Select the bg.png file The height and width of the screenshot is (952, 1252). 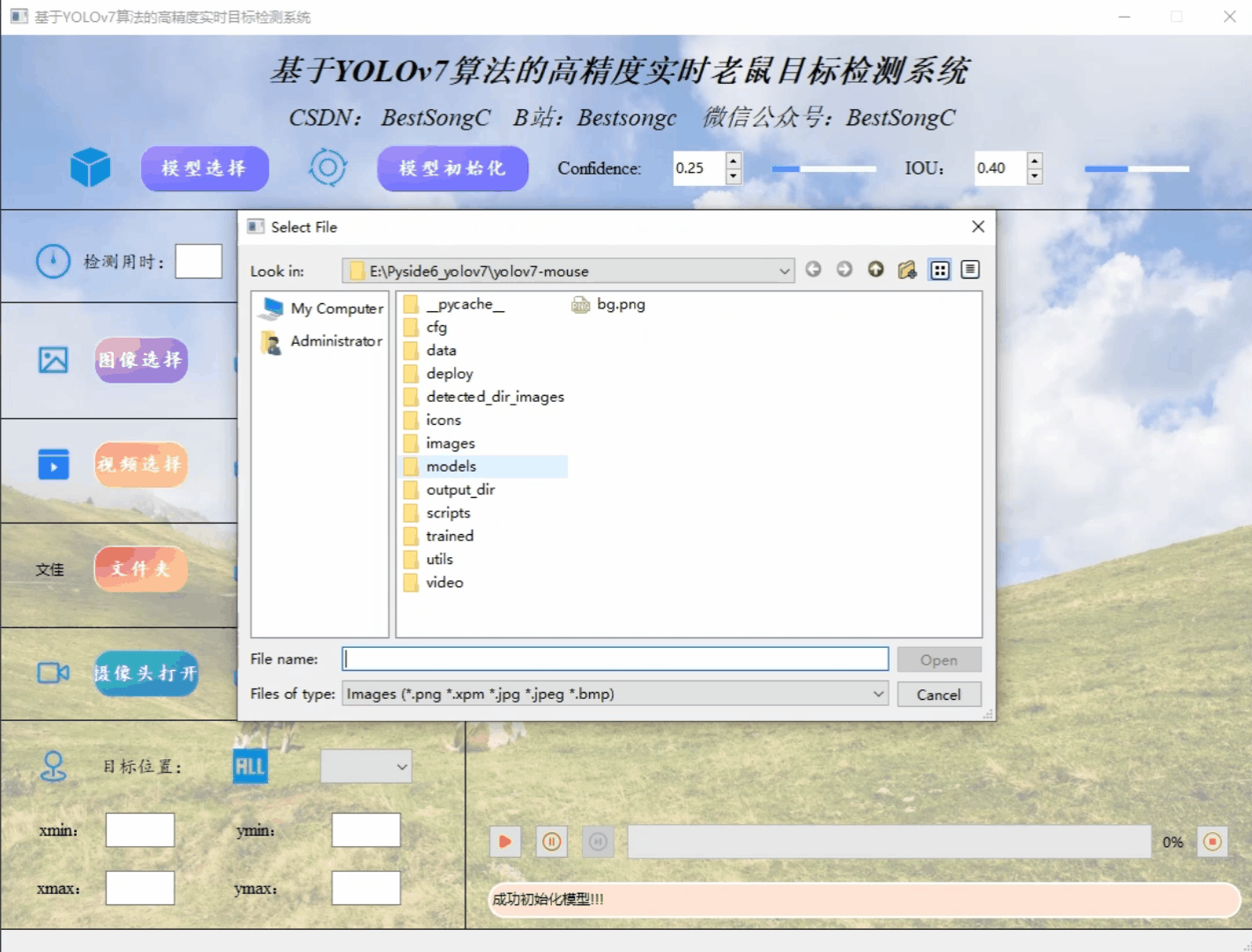coord(608,304)
